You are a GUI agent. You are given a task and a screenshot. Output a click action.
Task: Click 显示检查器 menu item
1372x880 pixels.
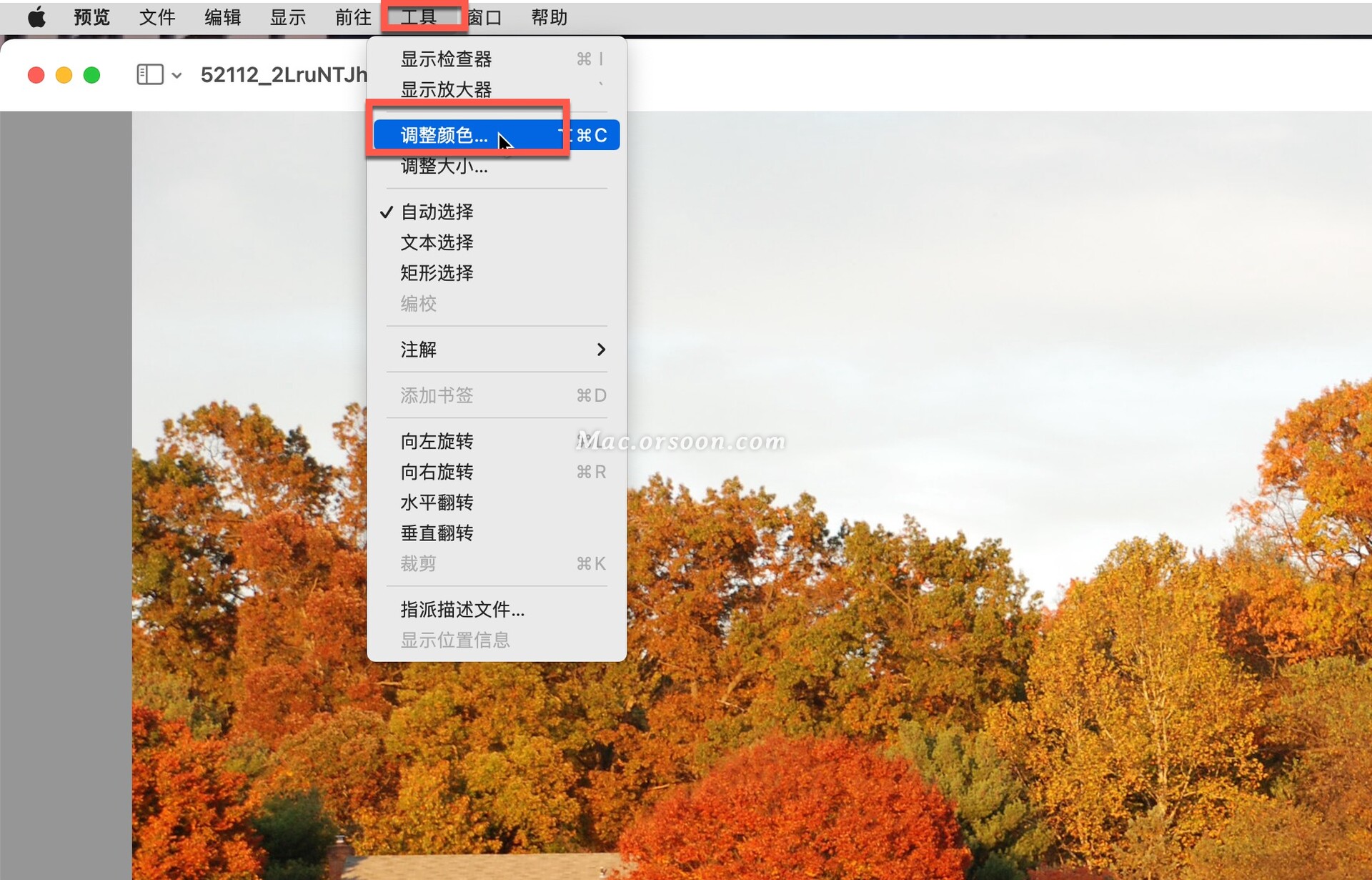click(x=446, y=59)
